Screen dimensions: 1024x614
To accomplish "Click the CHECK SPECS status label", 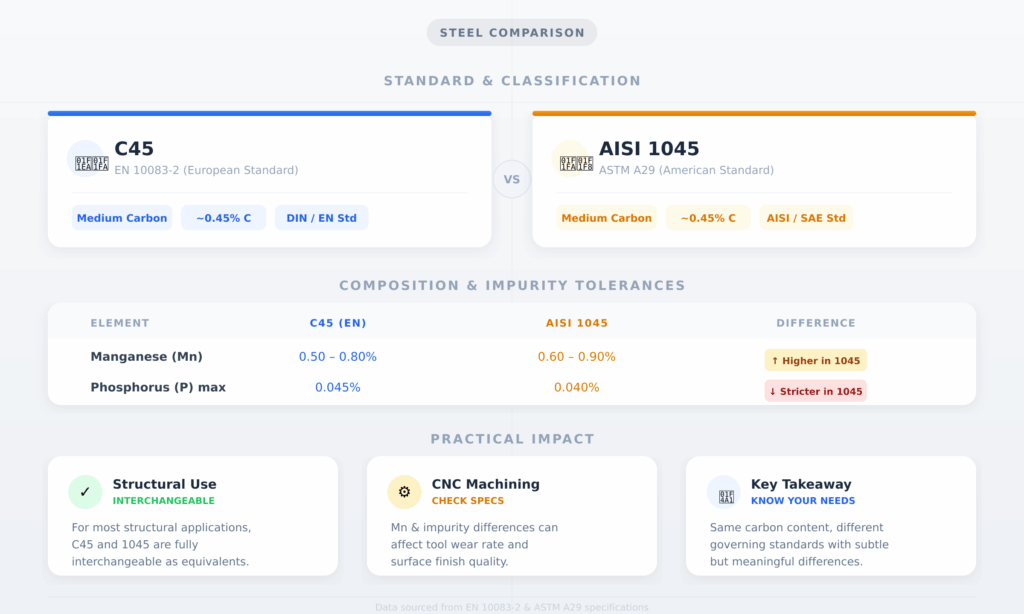I will 468,501.
